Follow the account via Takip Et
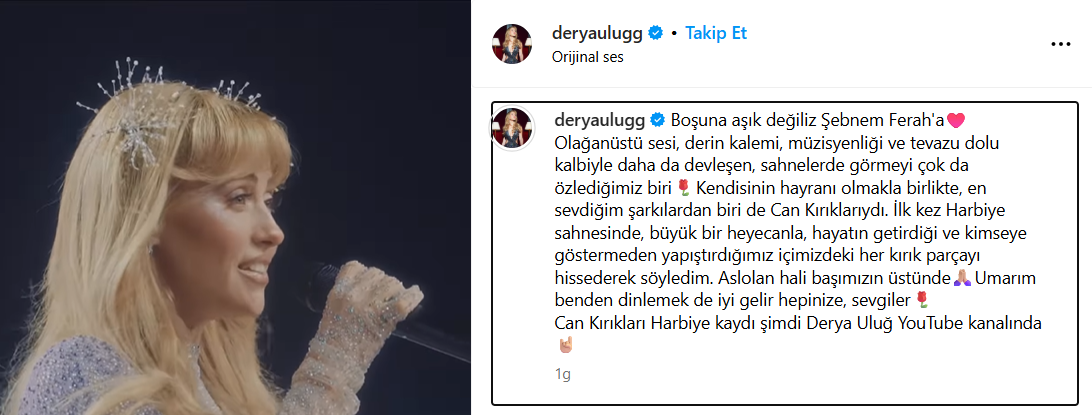The image size is (1092, 415). (x=716, y=33)
